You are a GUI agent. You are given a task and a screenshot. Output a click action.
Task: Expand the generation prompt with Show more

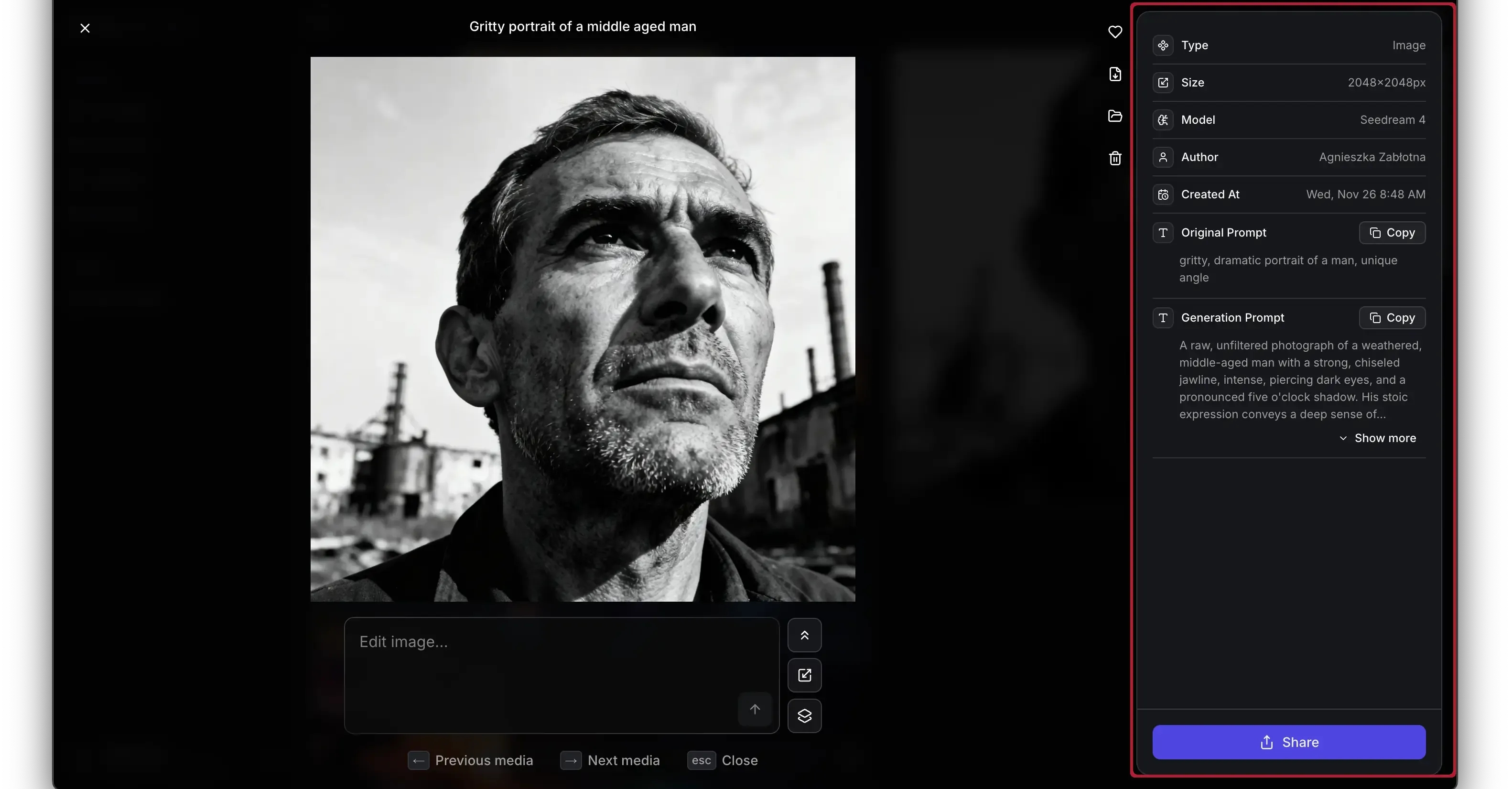1377,438
